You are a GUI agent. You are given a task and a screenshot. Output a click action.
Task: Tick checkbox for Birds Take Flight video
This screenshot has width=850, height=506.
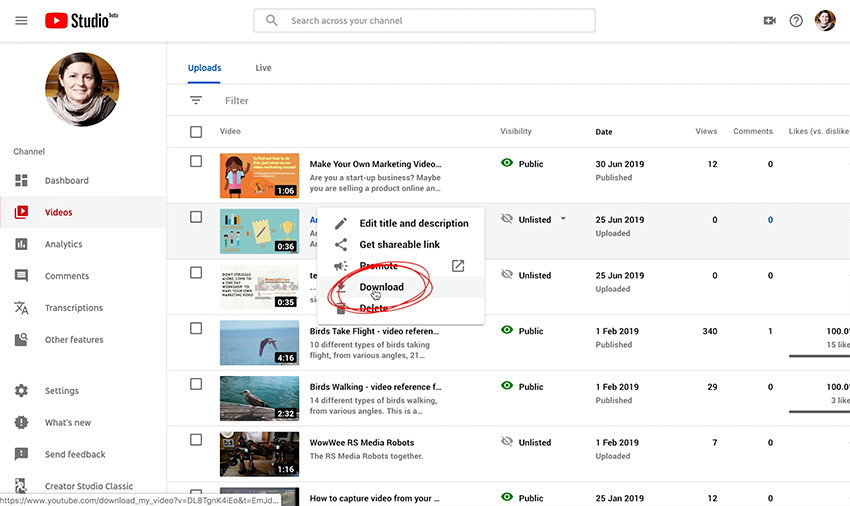point(196,329)
